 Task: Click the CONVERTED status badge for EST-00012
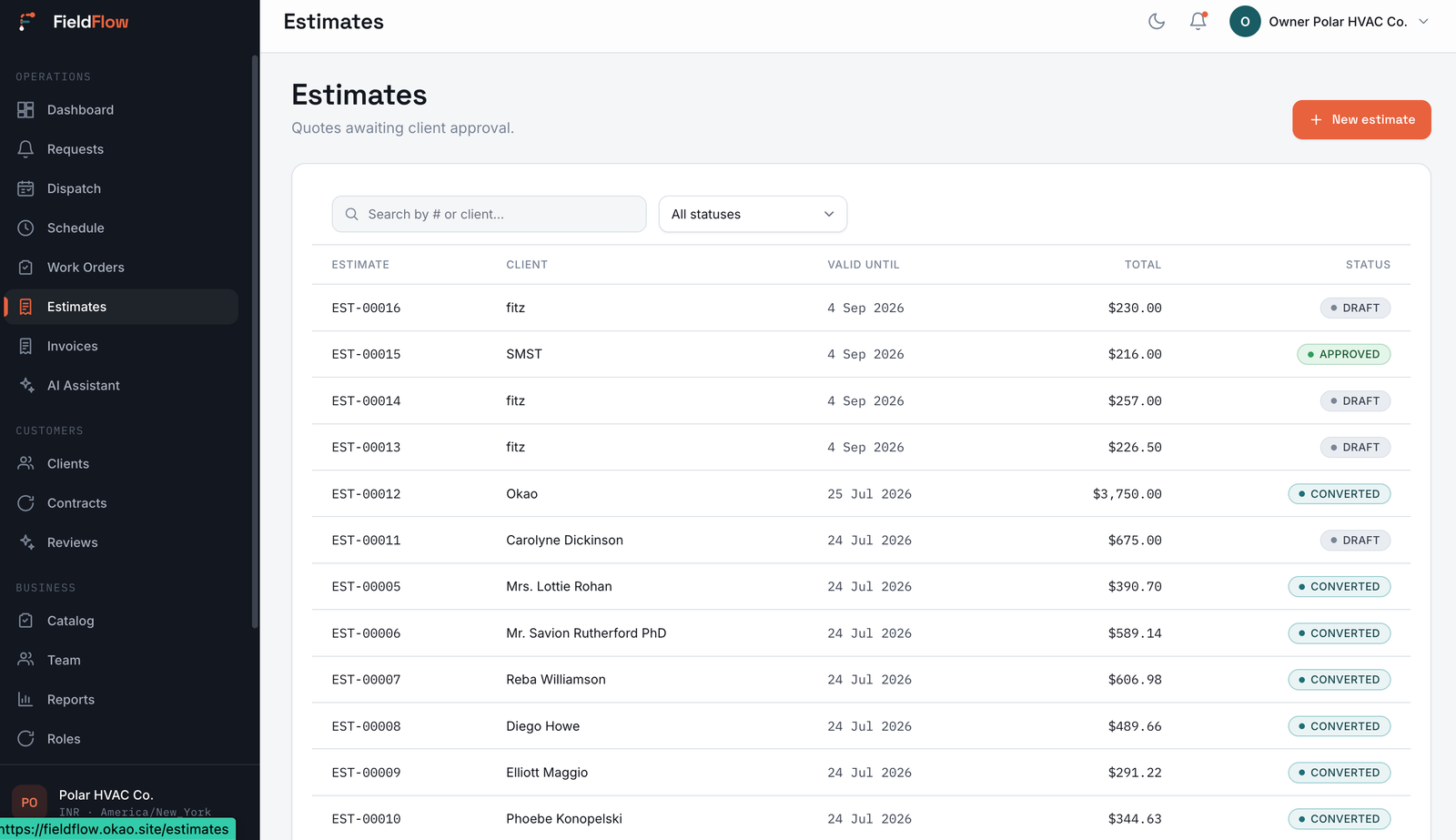pos(1339,493)
